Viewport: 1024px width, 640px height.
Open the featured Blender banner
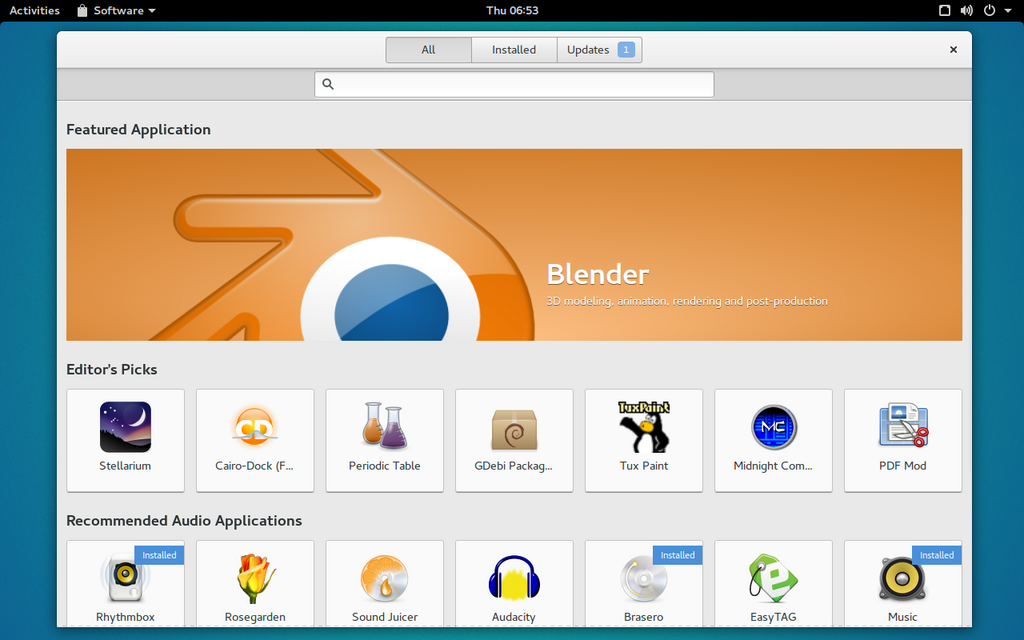point(514,245)
